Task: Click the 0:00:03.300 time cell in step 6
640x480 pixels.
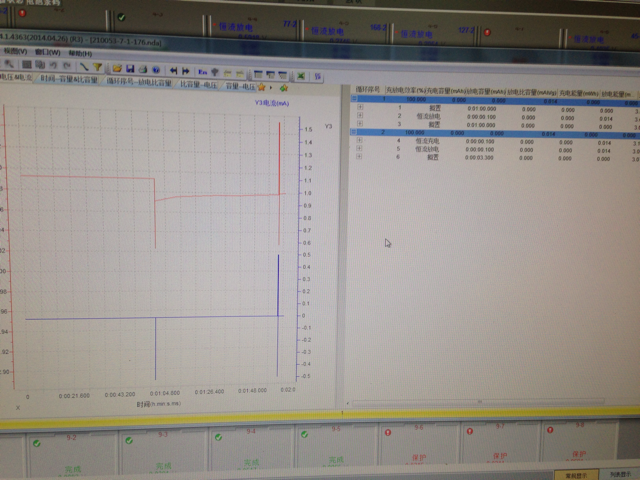Action: click(x=480, y=158)
